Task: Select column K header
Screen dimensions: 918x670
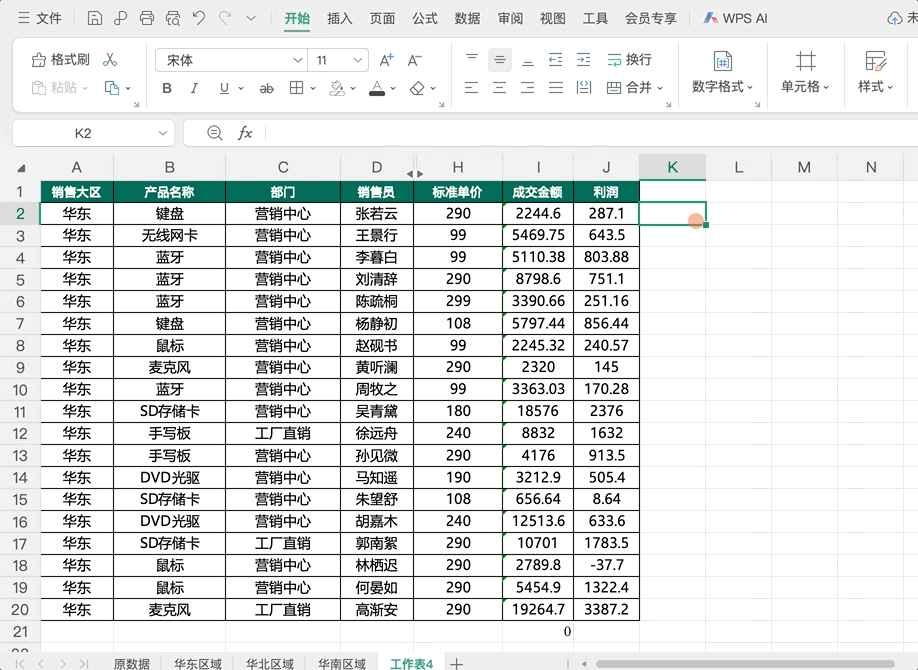Action: pyautogui.click(x=673, y=168)
